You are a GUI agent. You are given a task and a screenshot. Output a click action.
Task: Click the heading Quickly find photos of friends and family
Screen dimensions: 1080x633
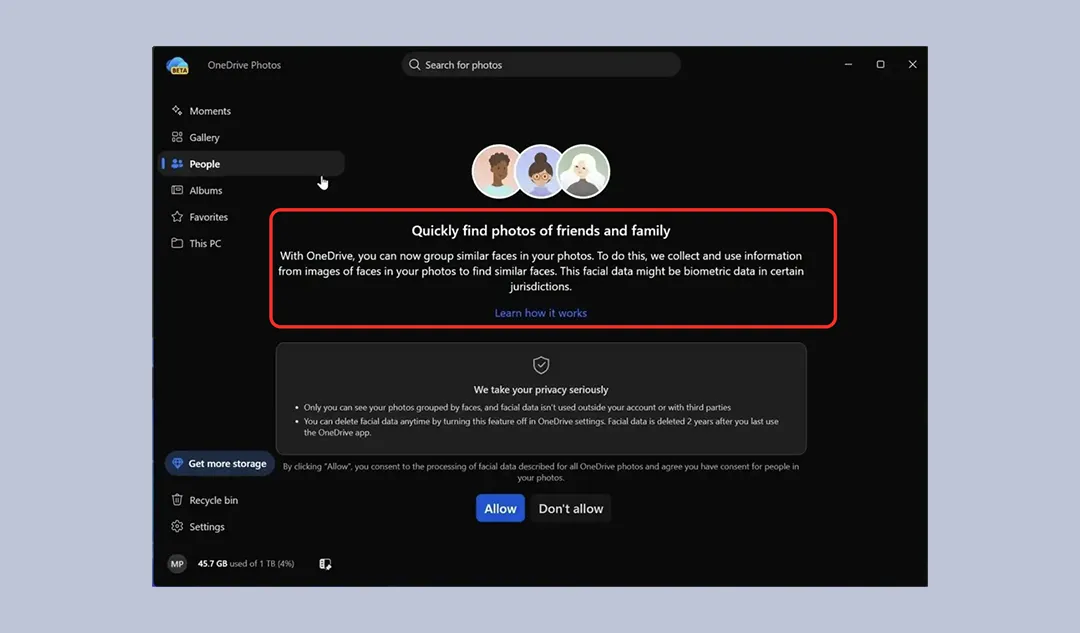(541, 231)
